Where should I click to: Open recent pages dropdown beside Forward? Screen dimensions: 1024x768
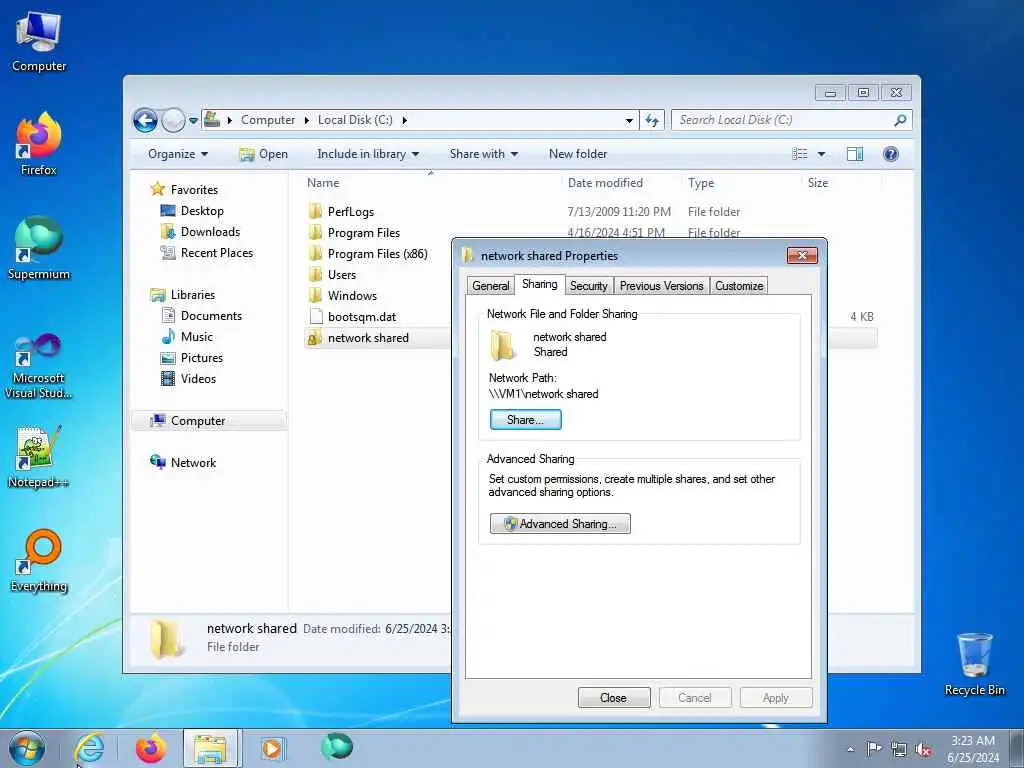pos(193,121)
